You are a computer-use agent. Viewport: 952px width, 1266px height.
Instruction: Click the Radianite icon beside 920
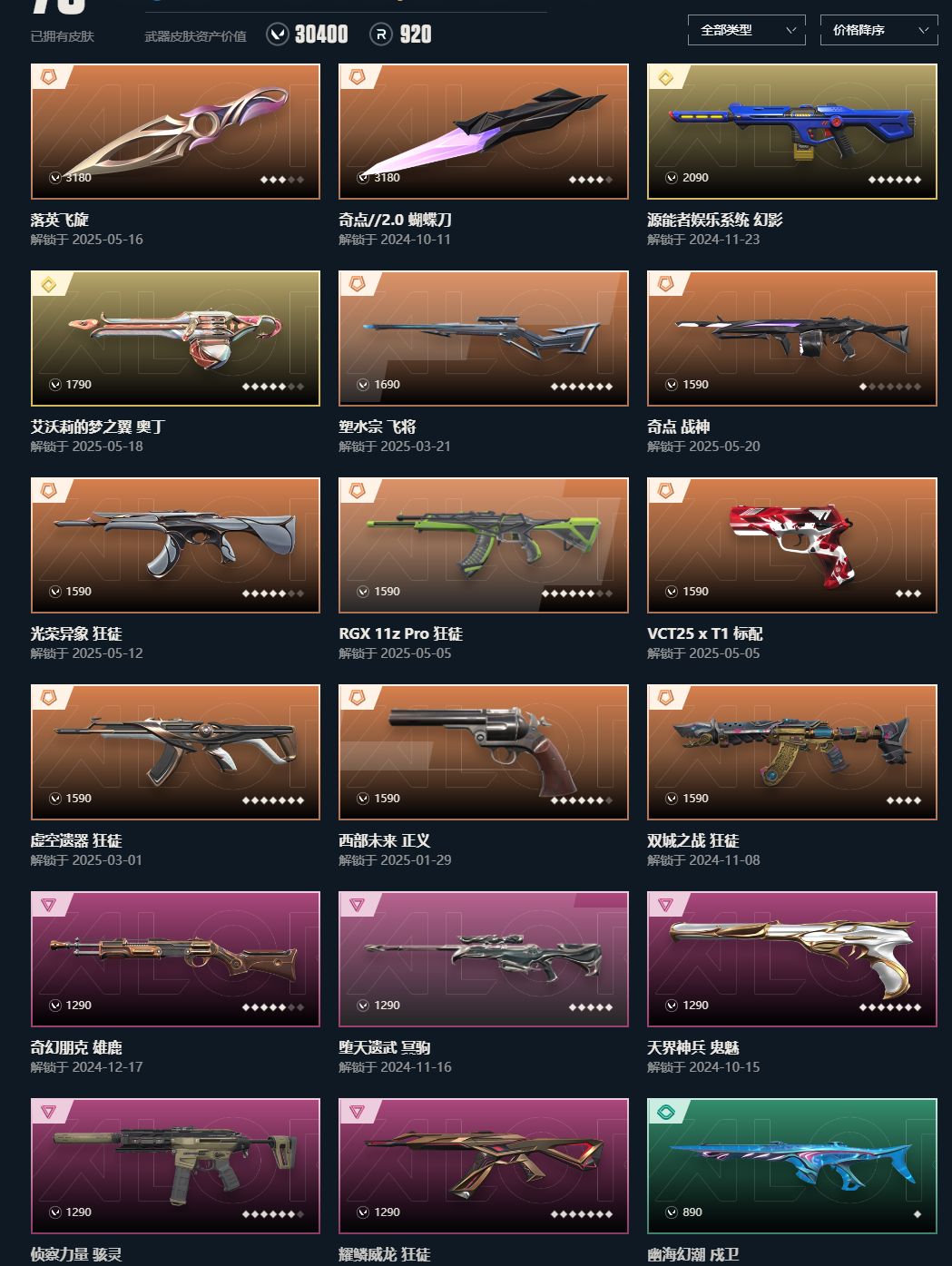tap(381, 34)
